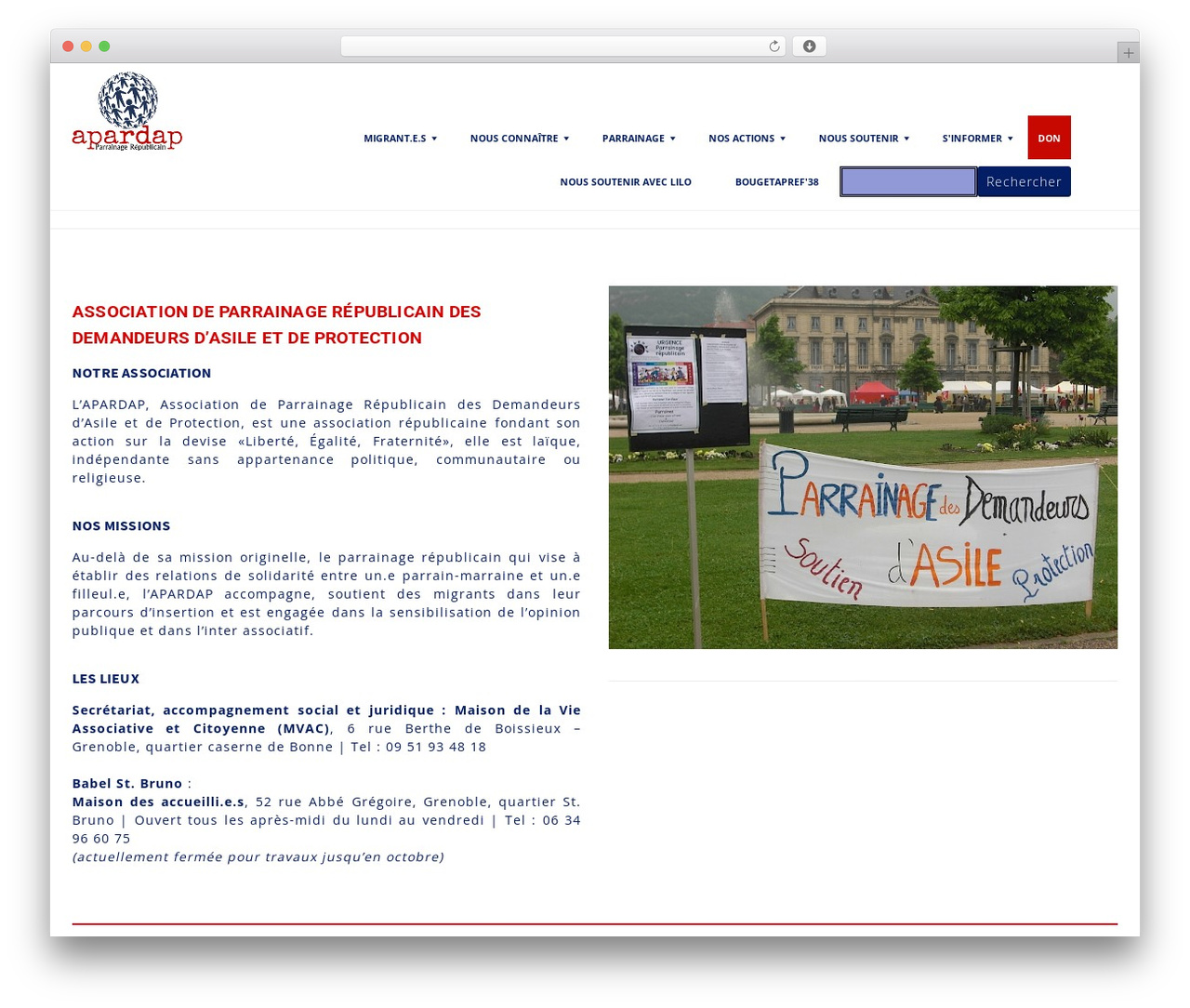The width and height of the screenshot is (1190, 1008).
Task: Follow the NOUS SOUTENIR AVEC LILO link
Action: [626, 182]
